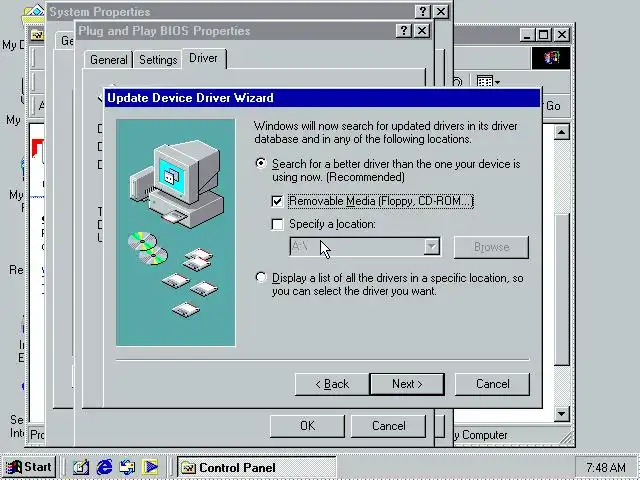Click Control Panel scrollbar up arrow
The image size is (640, 480).
click(x=562, y=132)
